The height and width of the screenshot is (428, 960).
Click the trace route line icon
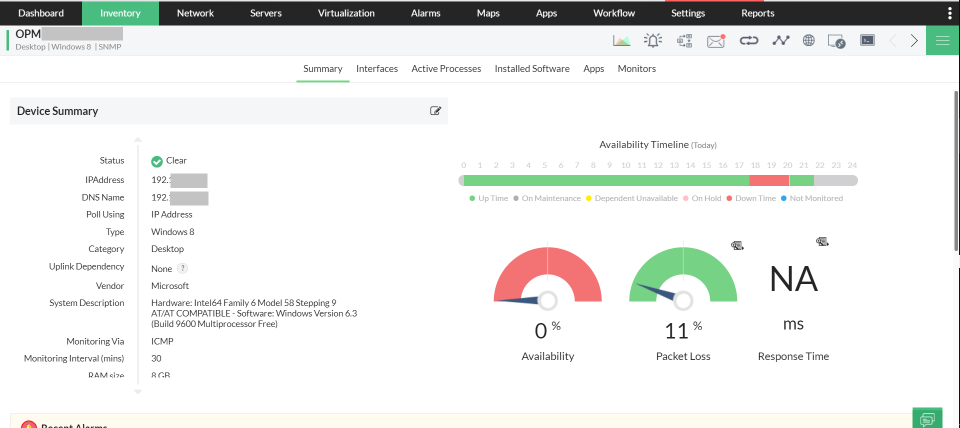click(x=781, y=40)
